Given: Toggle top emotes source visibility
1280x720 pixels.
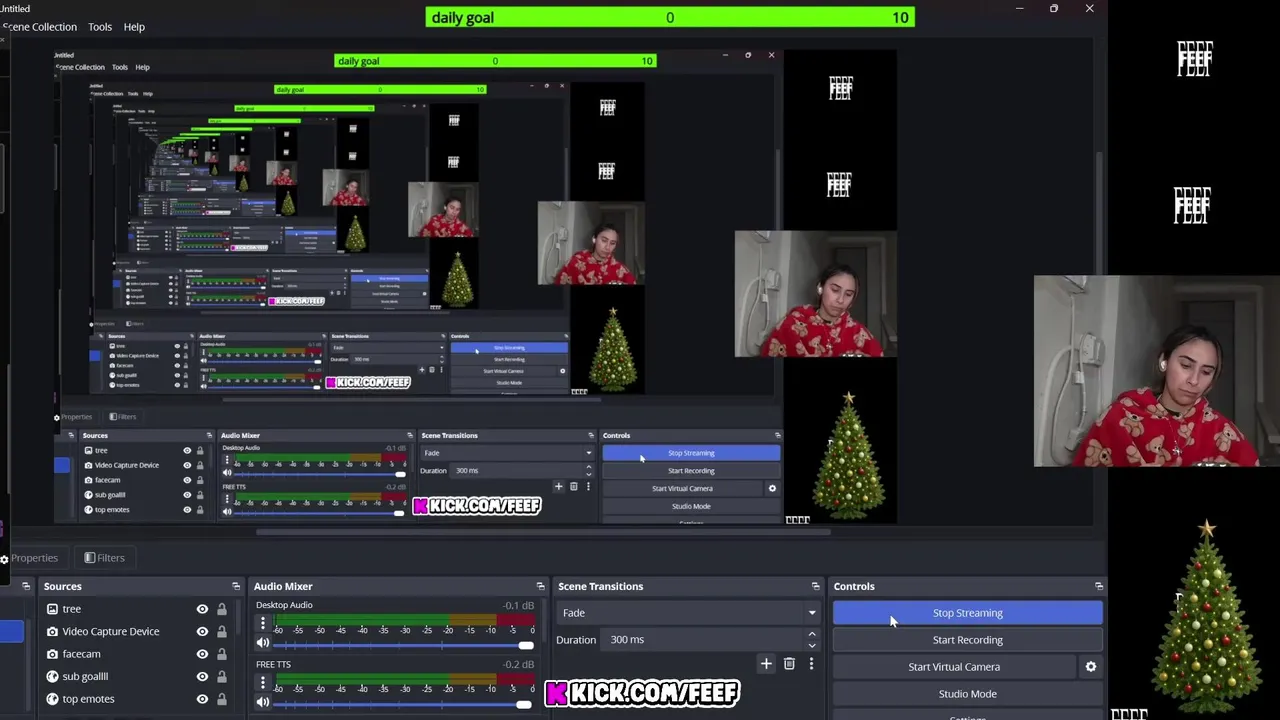Looking at the screenshot, I should pos(202,699).
